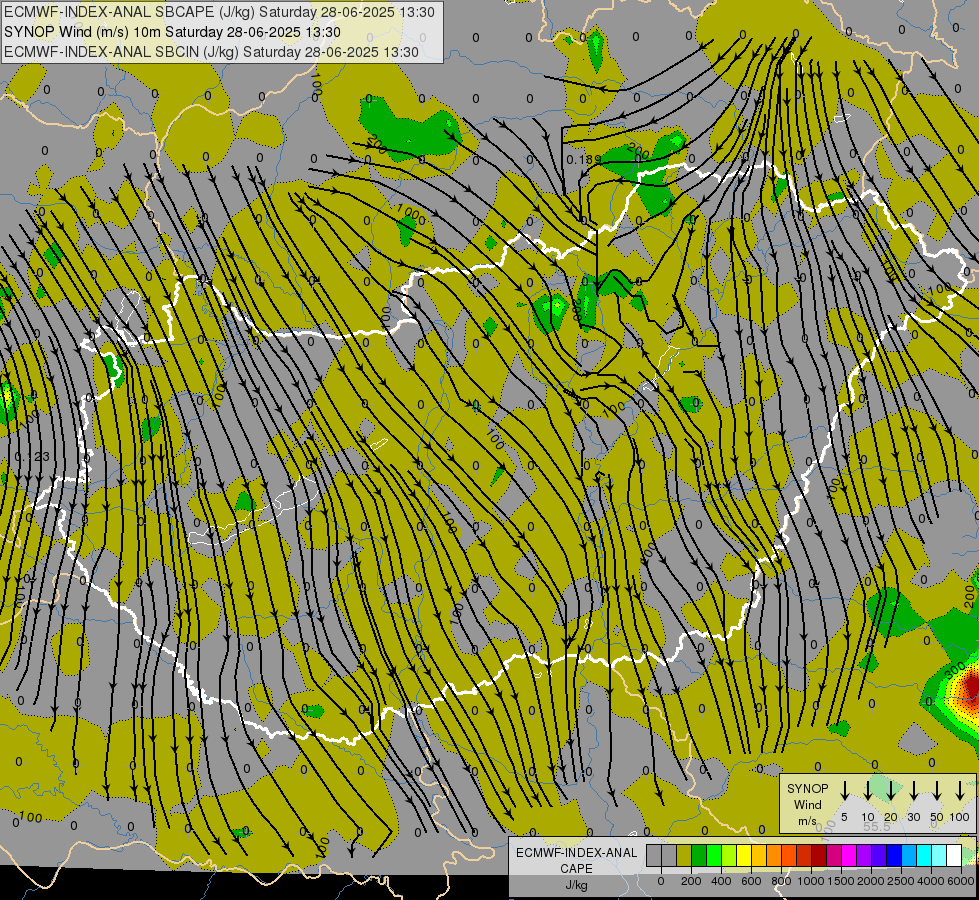Viewport: 979px width, 900px height.
Task: Click the '30' speed value in wind legend
Action: point(913,817)
